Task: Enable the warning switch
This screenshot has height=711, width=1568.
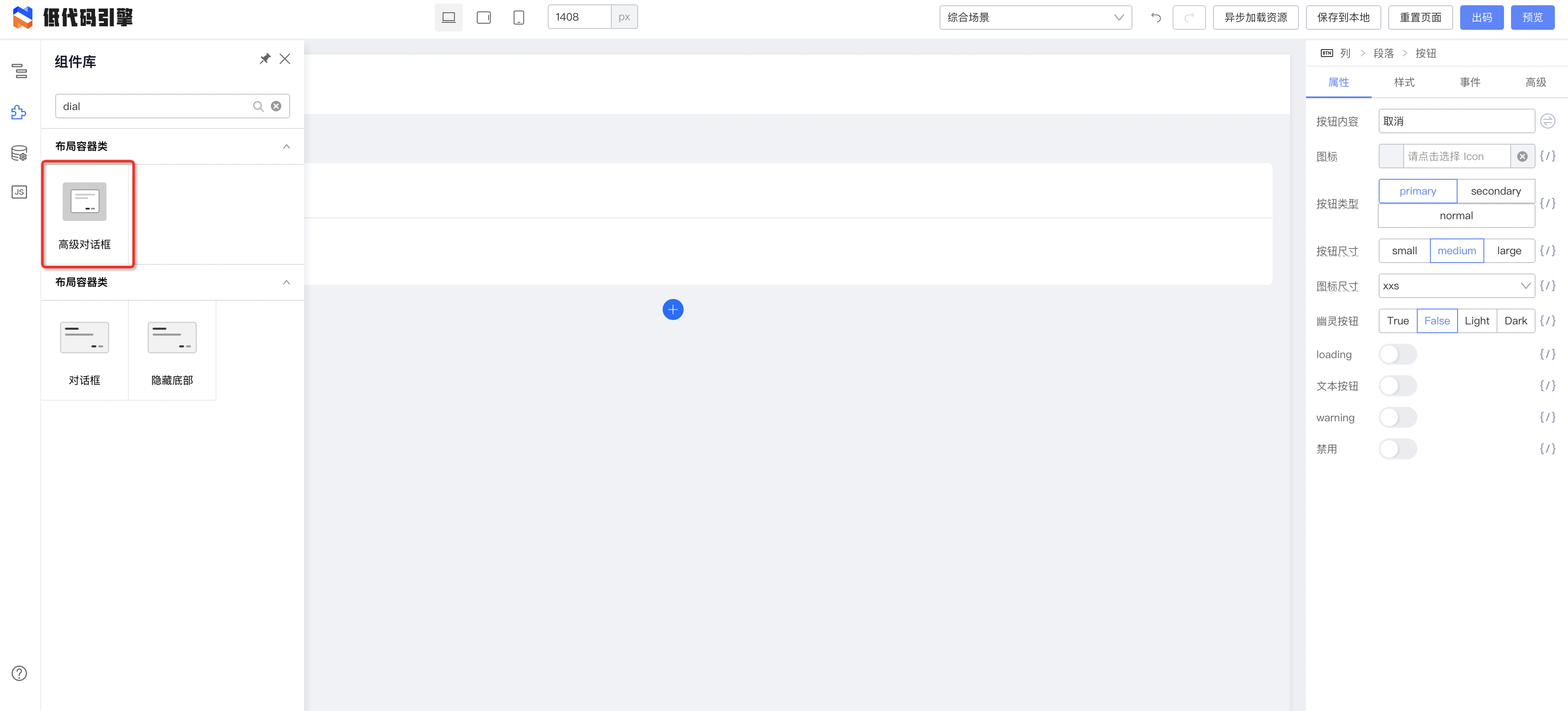Action: click(x=1398, y=418)
